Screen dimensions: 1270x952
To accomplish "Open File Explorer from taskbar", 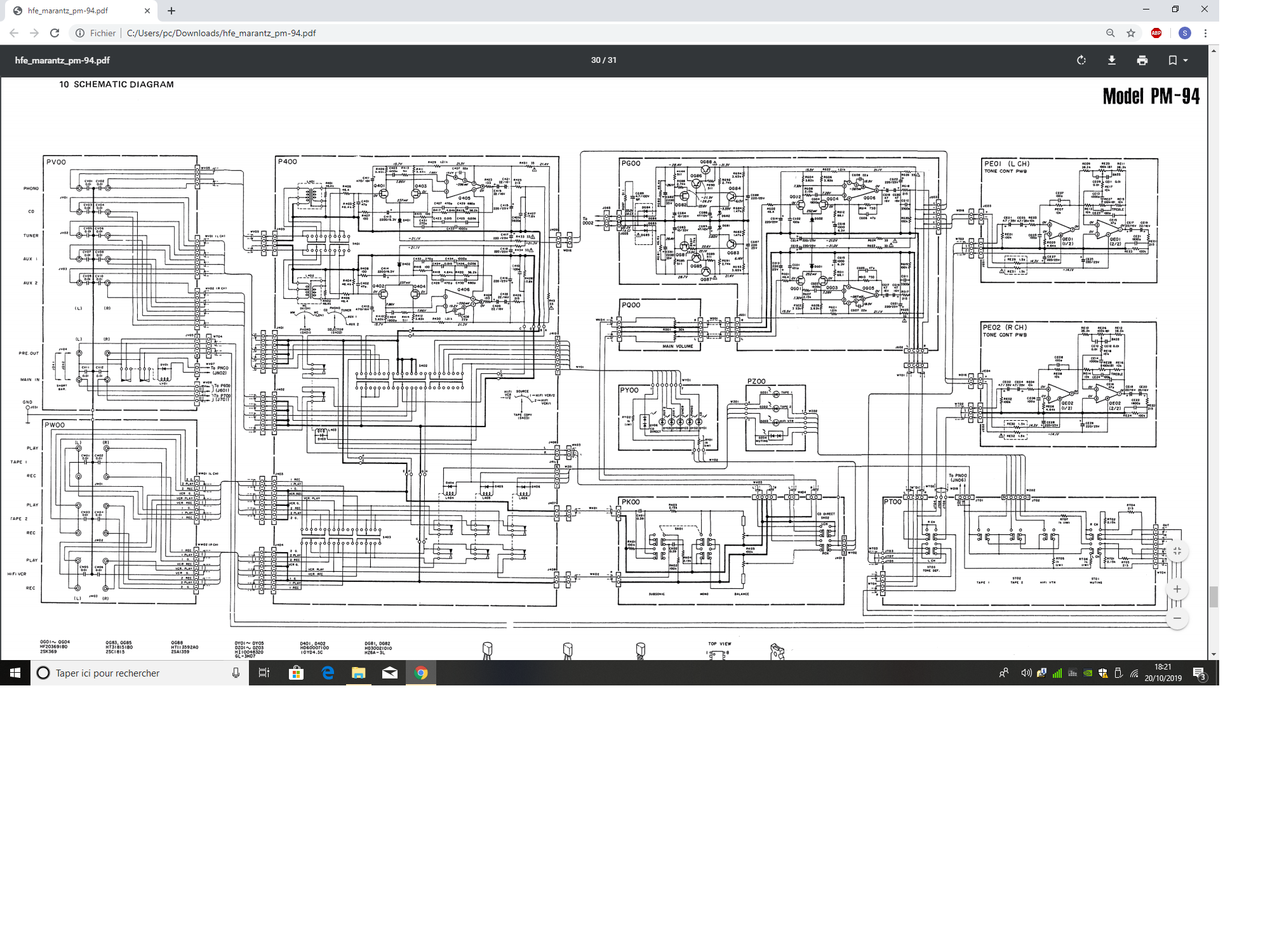I will tap(359, 673).
